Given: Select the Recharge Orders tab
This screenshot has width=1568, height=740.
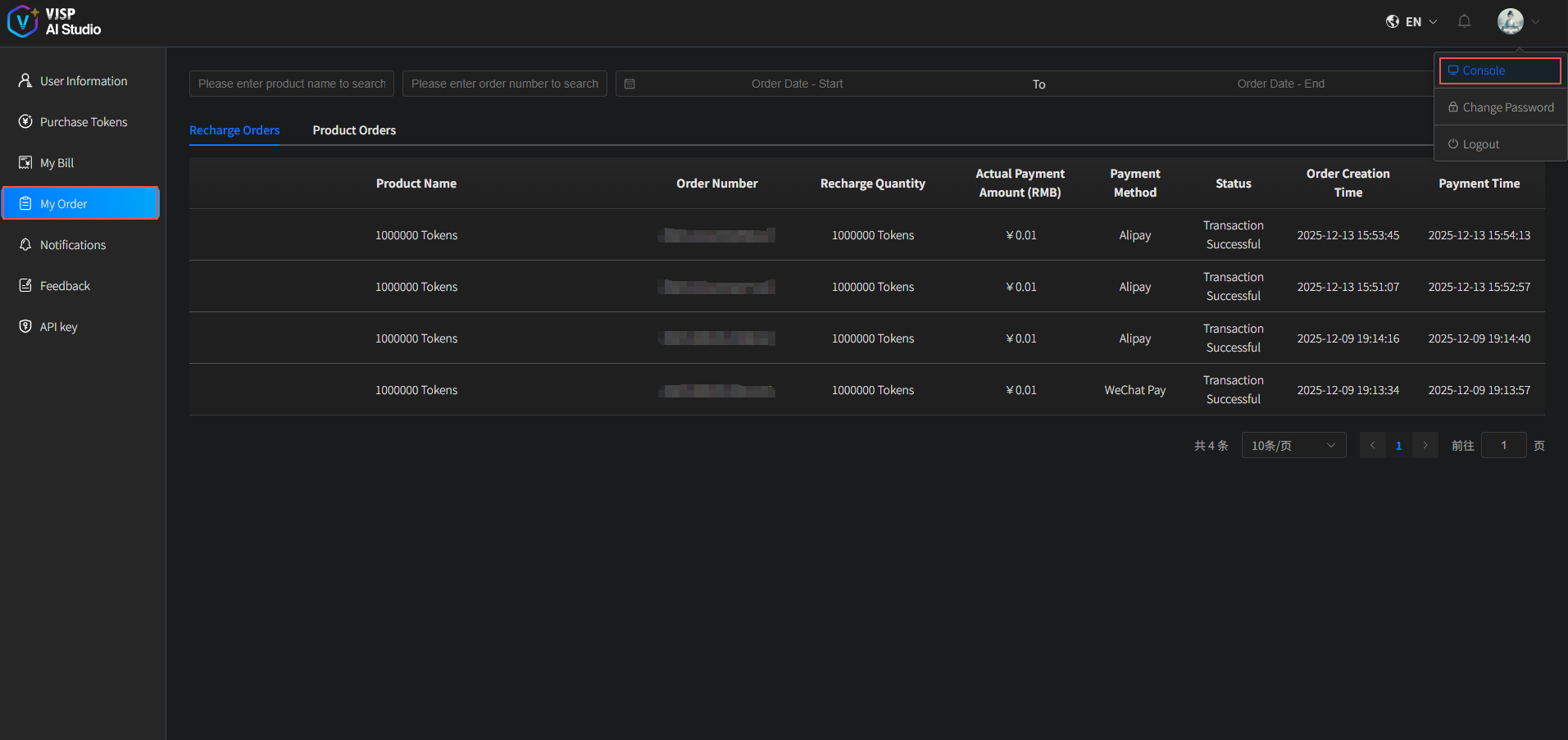Looking at the screenshot, I should (x=234, y=130).
